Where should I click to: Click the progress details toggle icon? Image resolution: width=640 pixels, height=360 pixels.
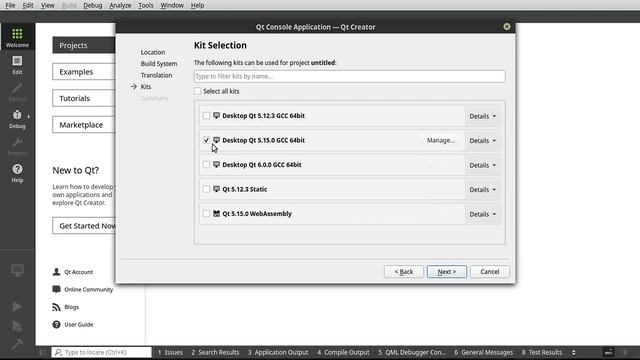(609, 352)
